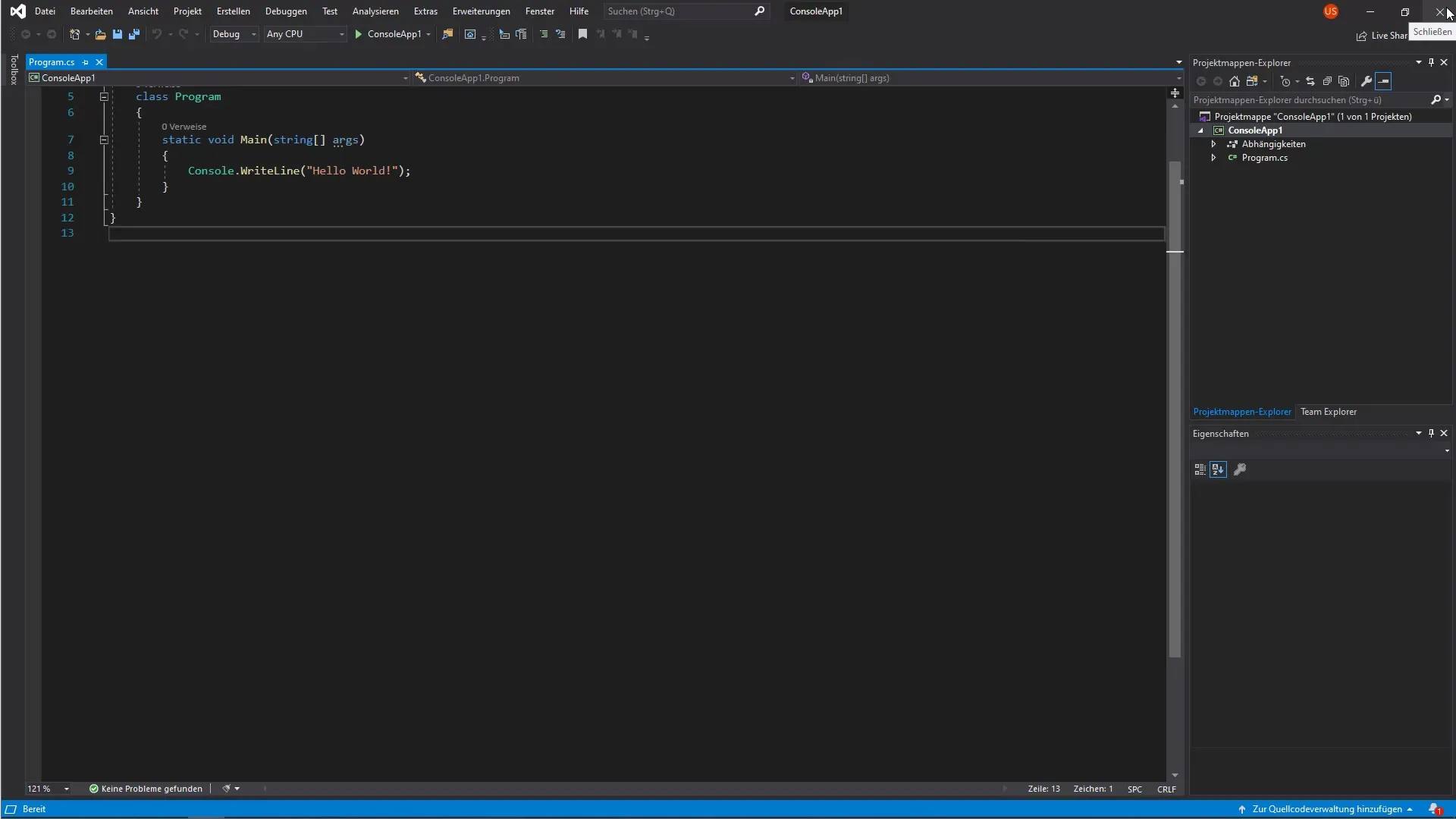Switch to the Projektmappen-Explorer bottom tab
1456x819 pixels.
[1242, 412]
